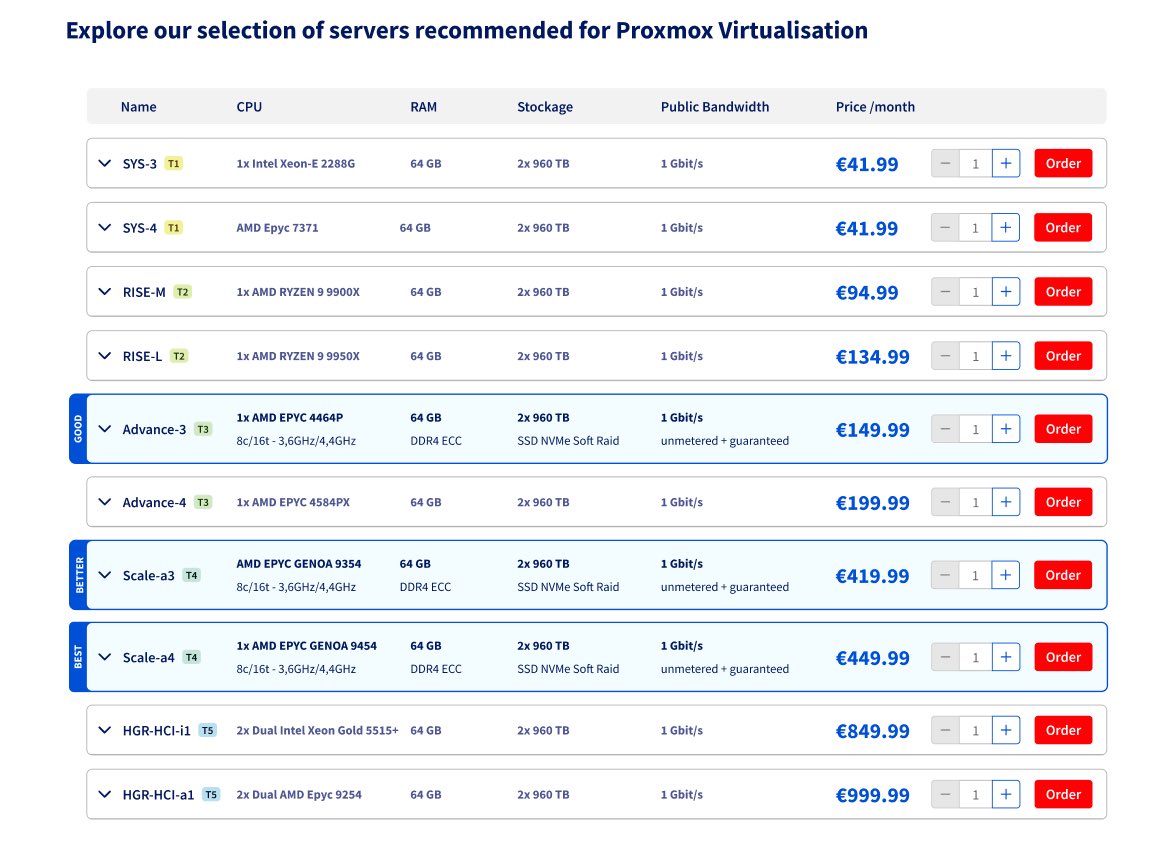Expand the SYS-3 server row
The image size is (1165, 858).
105,163
